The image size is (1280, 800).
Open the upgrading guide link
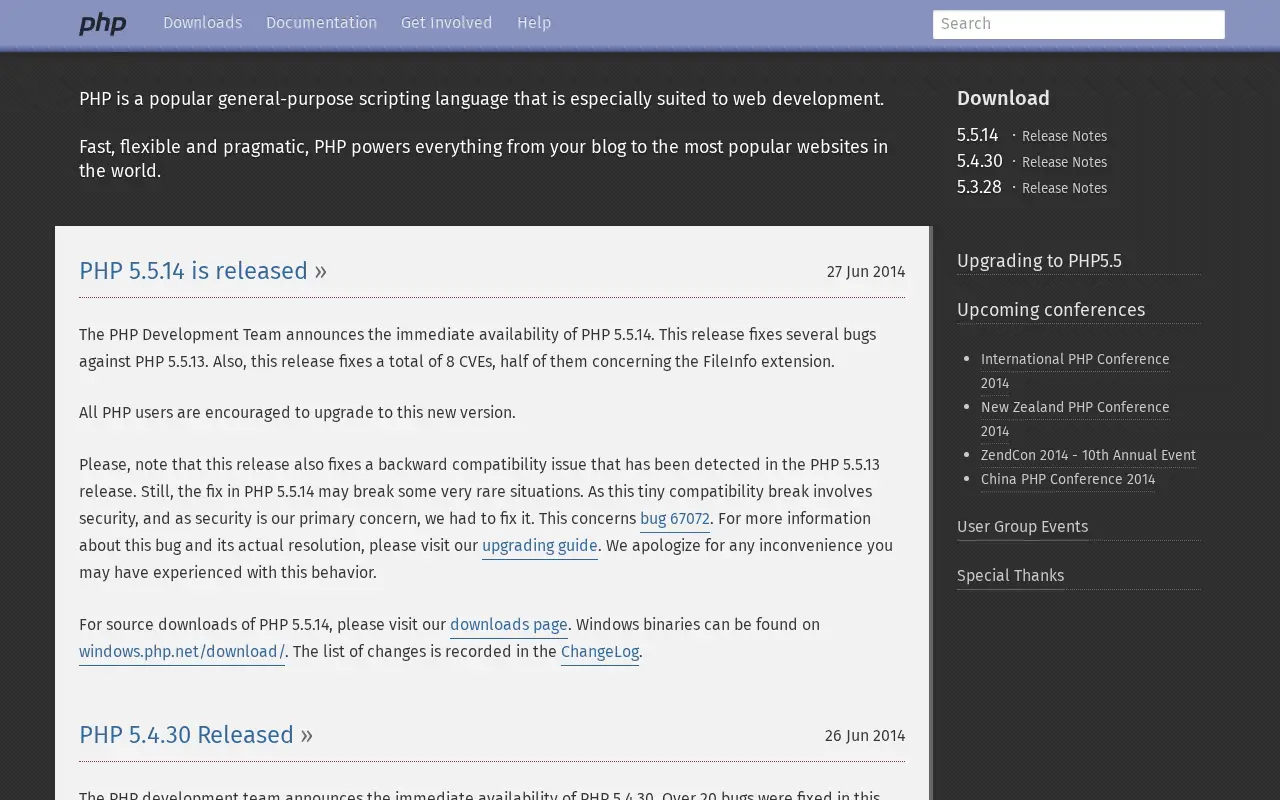540,546
